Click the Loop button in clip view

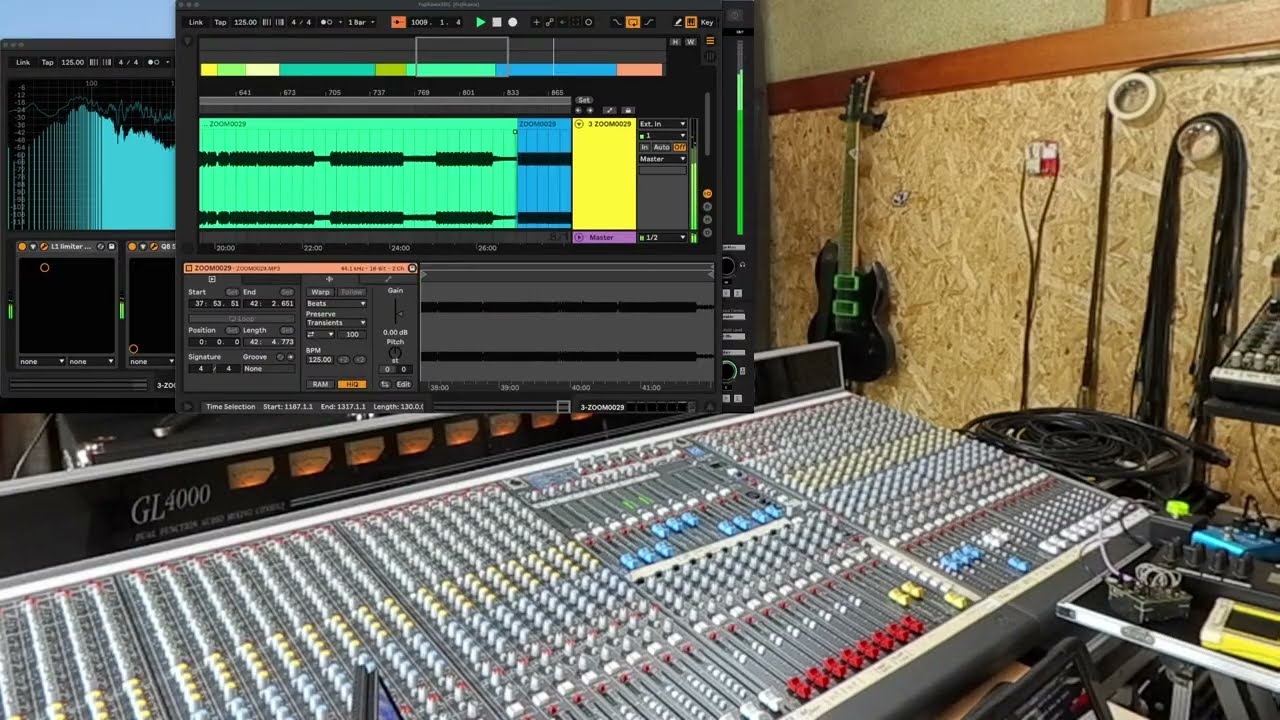(x=241, y=318)
